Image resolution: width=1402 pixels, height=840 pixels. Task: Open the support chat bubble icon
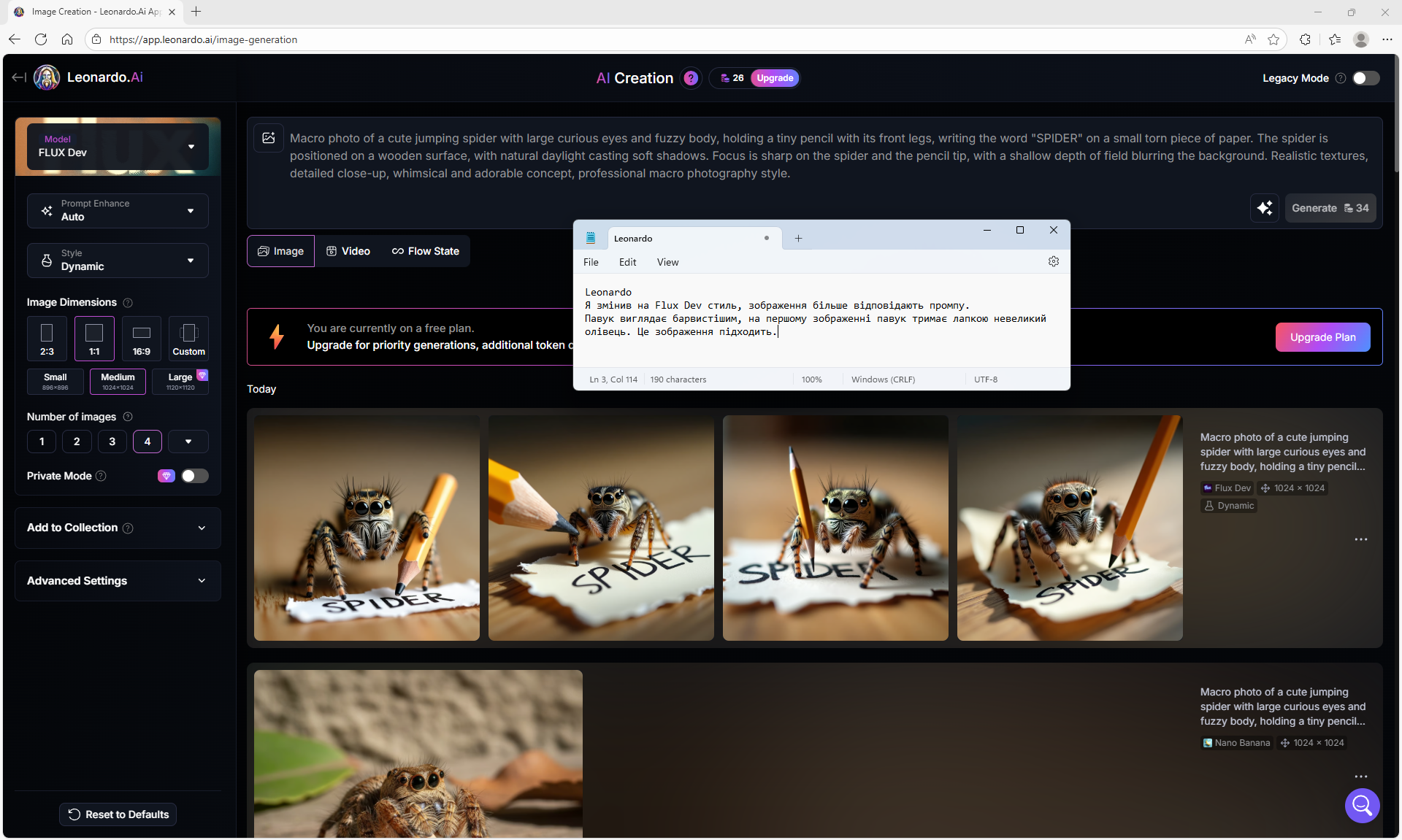pyautogui.click(x=1362, y=805)
